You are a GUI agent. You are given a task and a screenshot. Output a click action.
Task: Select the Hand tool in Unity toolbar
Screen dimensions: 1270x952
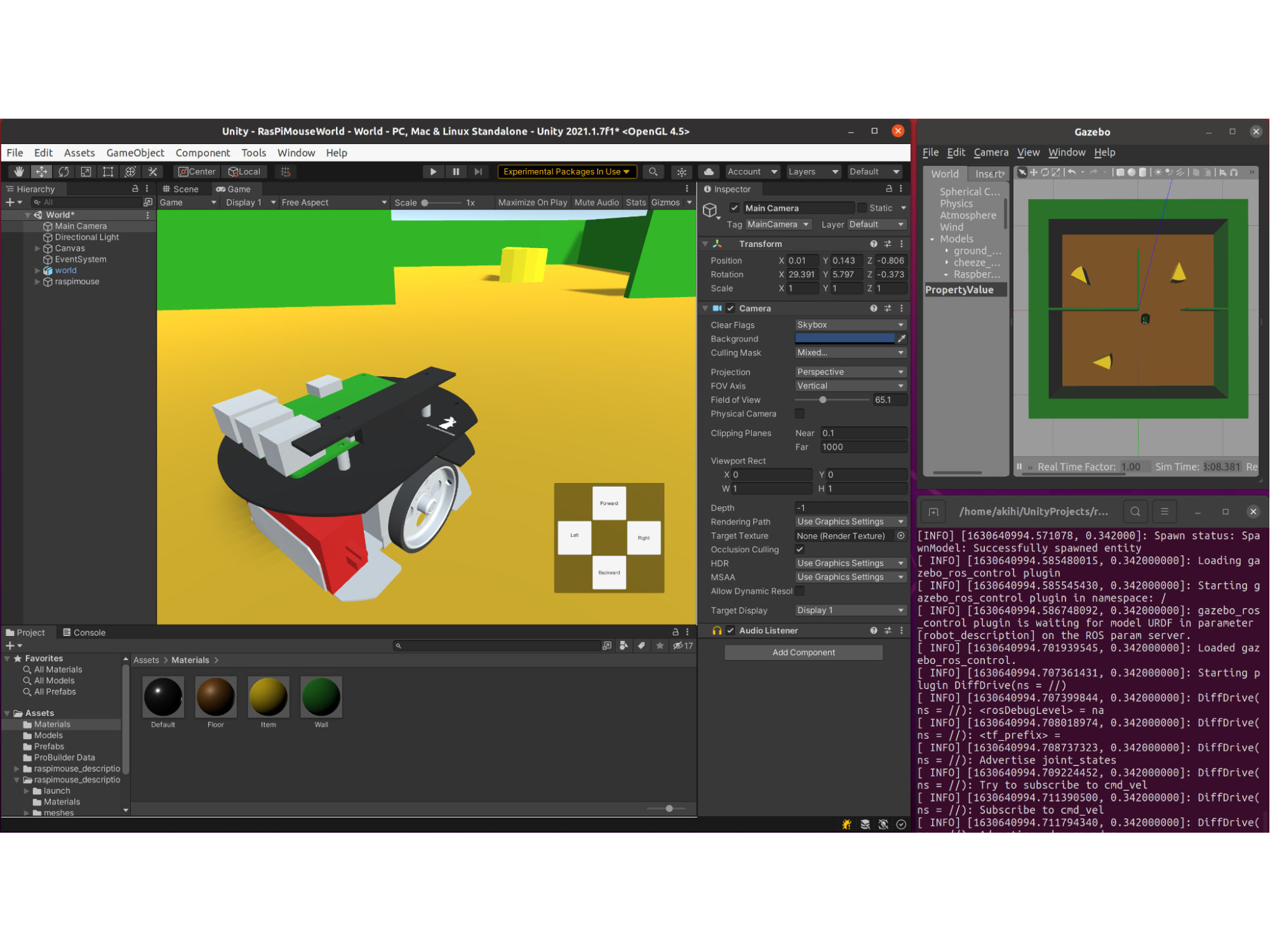coord(19,171)
